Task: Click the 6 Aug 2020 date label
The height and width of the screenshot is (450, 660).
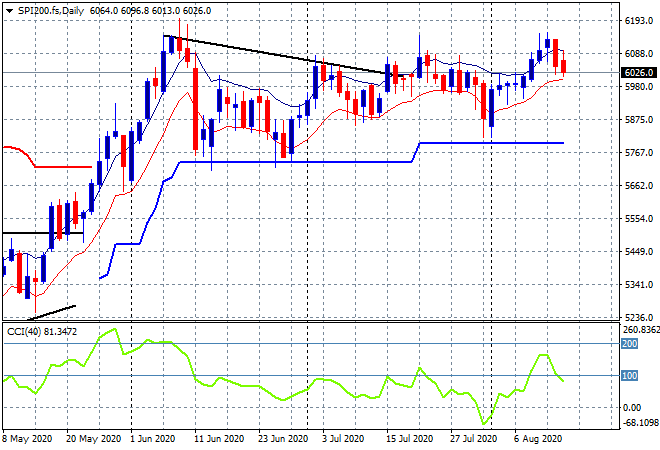Action: coord(538,439)
